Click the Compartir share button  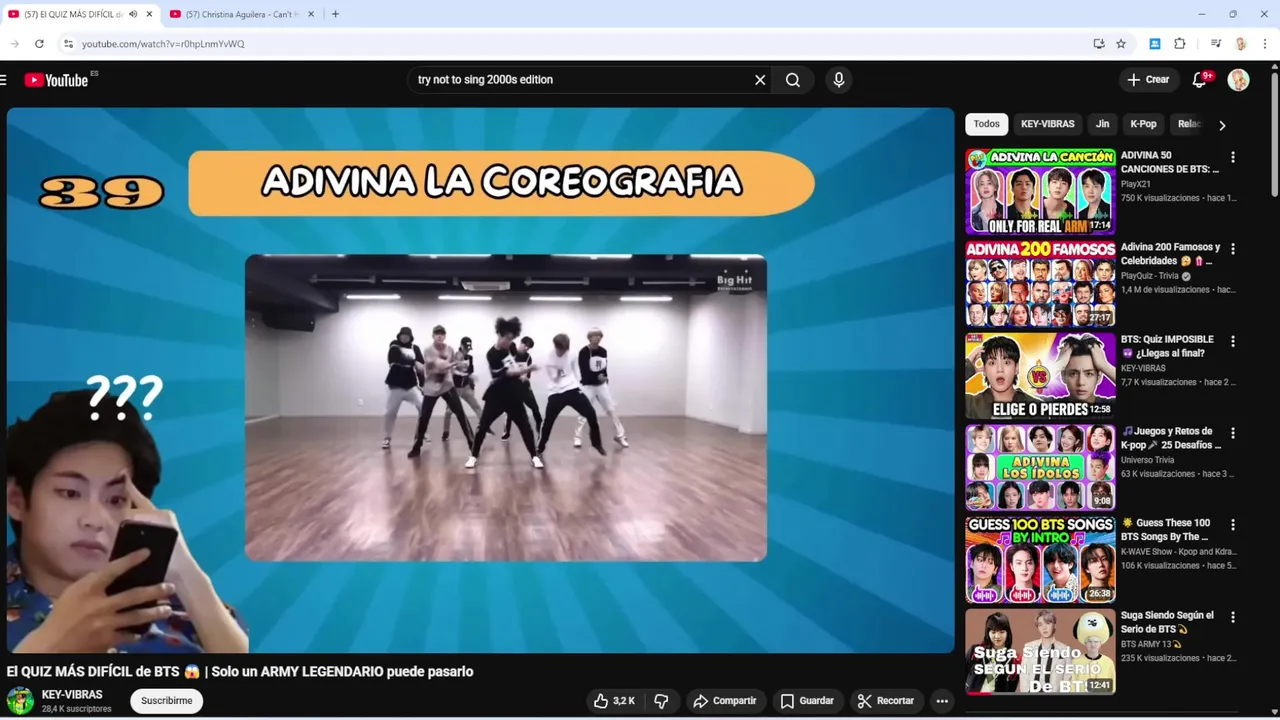(724, 701)
